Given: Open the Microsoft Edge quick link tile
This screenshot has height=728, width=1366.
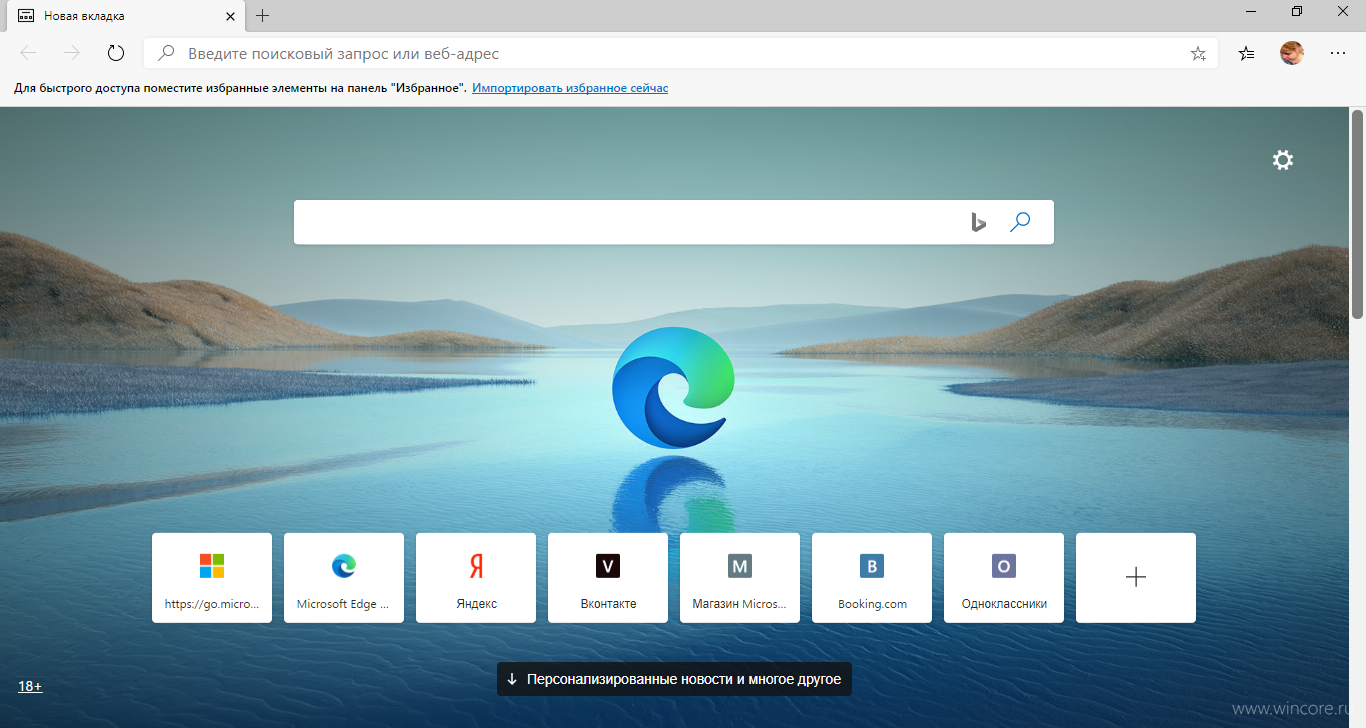Looking at the screenshot, I should (344, 578).
